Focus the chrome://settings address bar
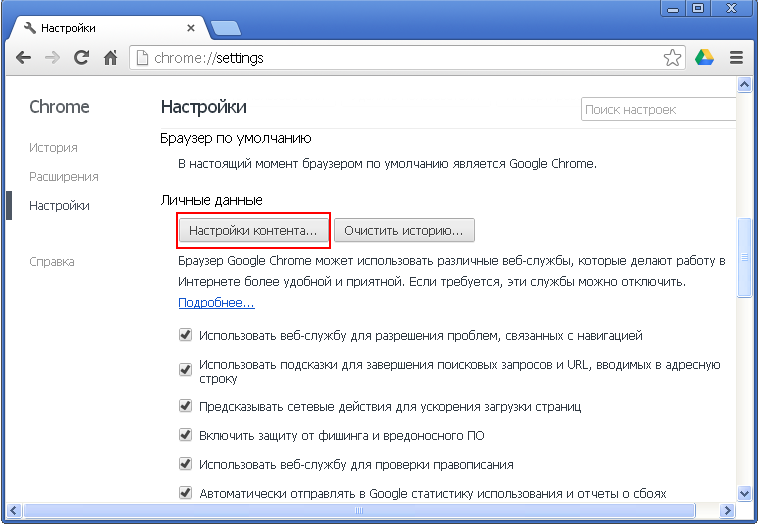This screenshot has height=526, width=759. coord(407,58)
